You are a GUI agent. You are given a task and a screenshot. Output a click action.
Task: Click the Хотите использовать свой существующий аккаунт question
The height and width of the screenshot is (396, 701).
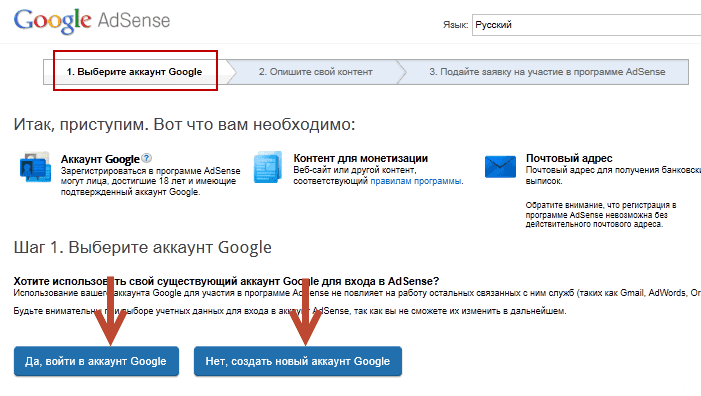pos(226,281)
